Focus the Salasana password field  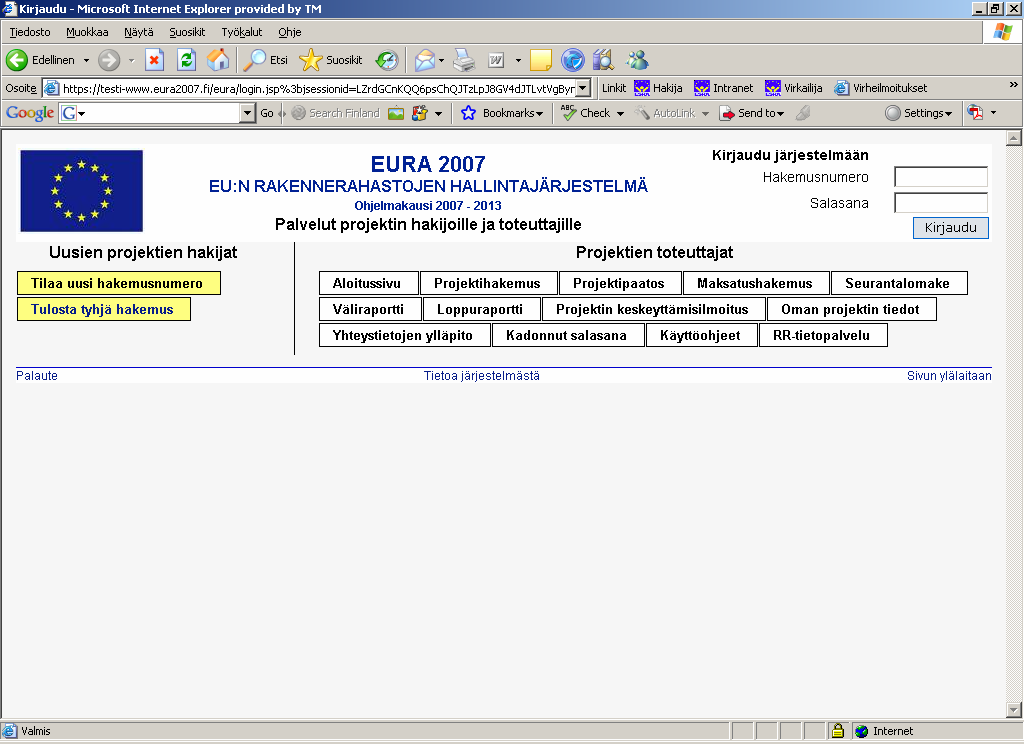940,202
